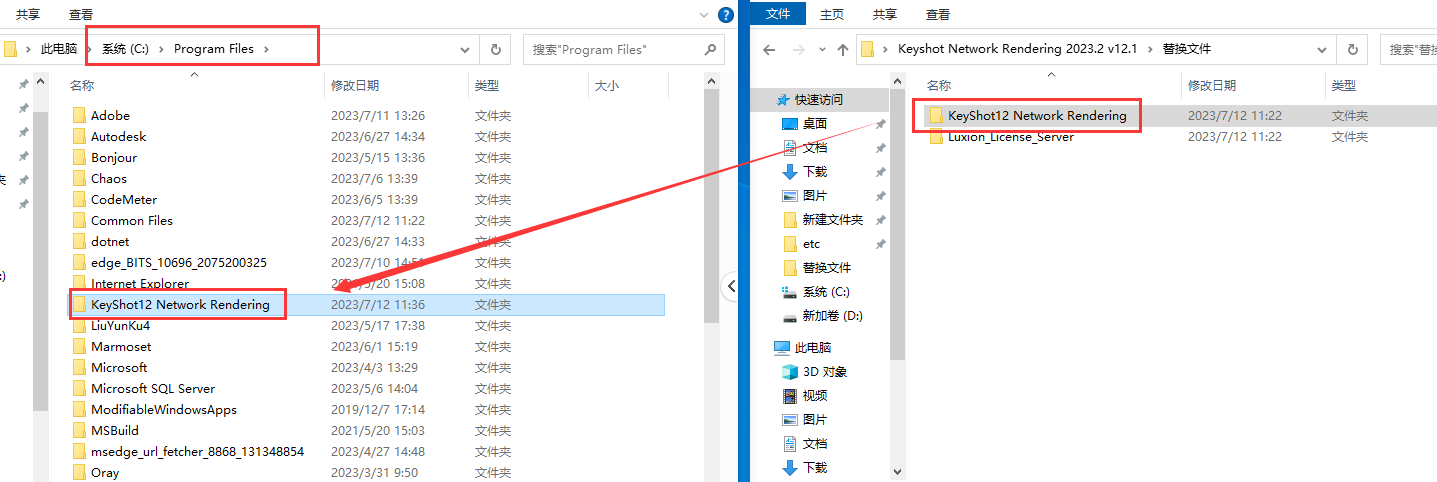Select Luxion_License_Server folder in right window
This screenshot has height=482, width=1437.
[x=1010, y=137]
